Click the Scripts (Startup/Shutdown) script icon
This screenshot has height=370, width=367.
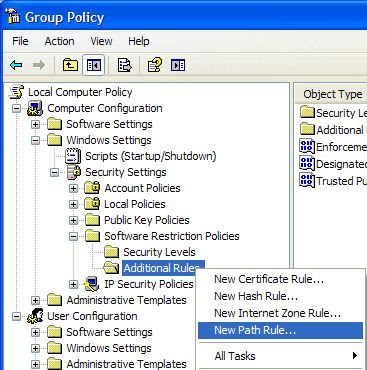(x=73, y=156)
